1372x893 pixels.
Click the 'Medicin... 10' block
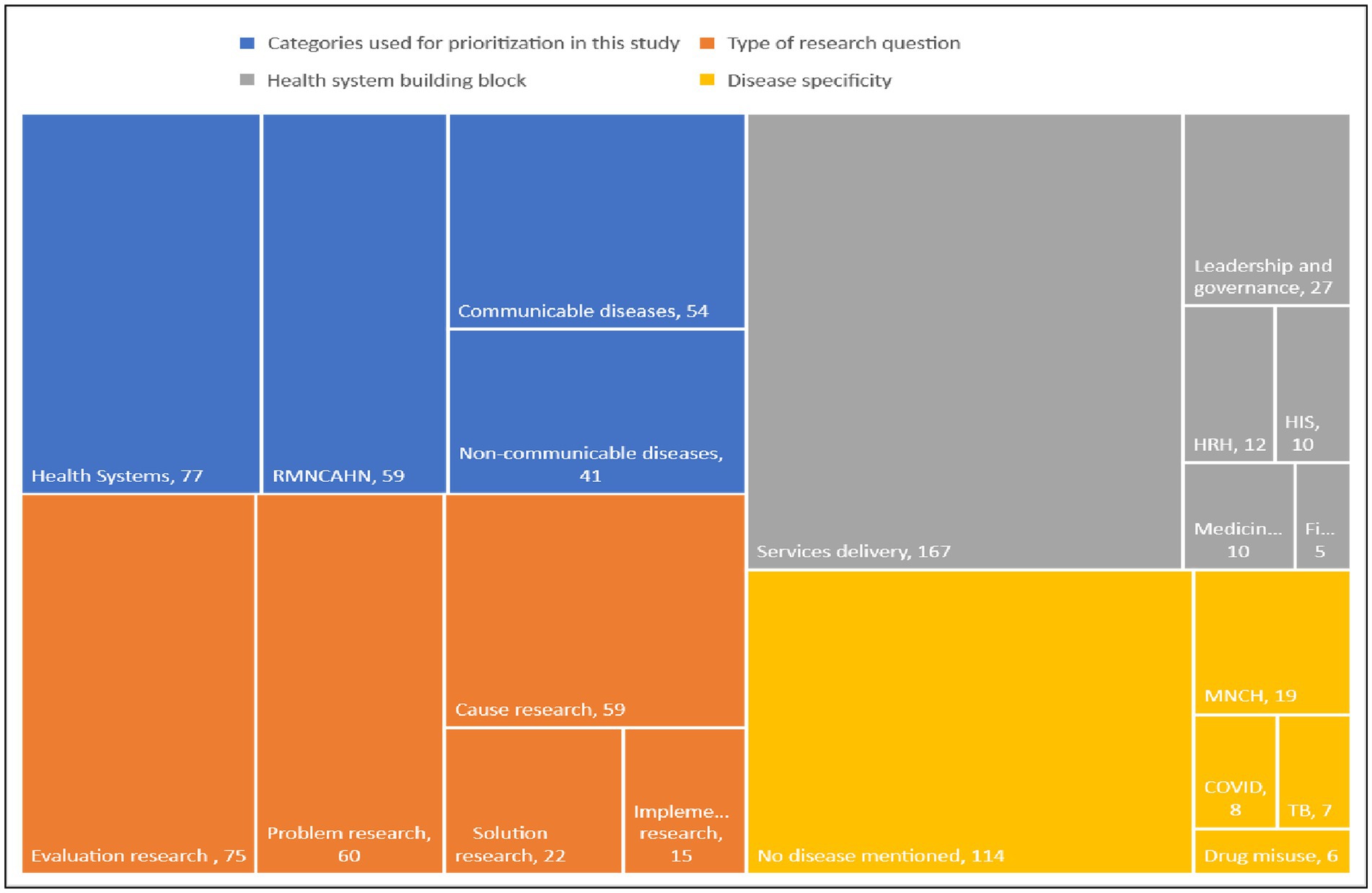tap(1239, 516)
